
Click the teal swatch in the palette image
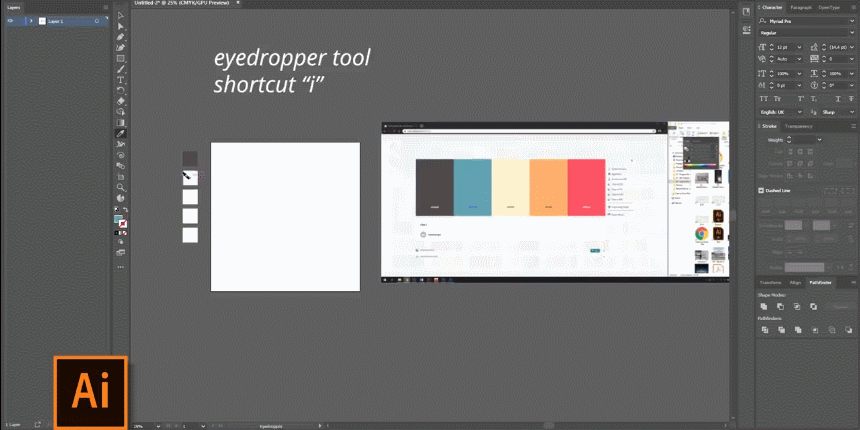coord(472,187)
